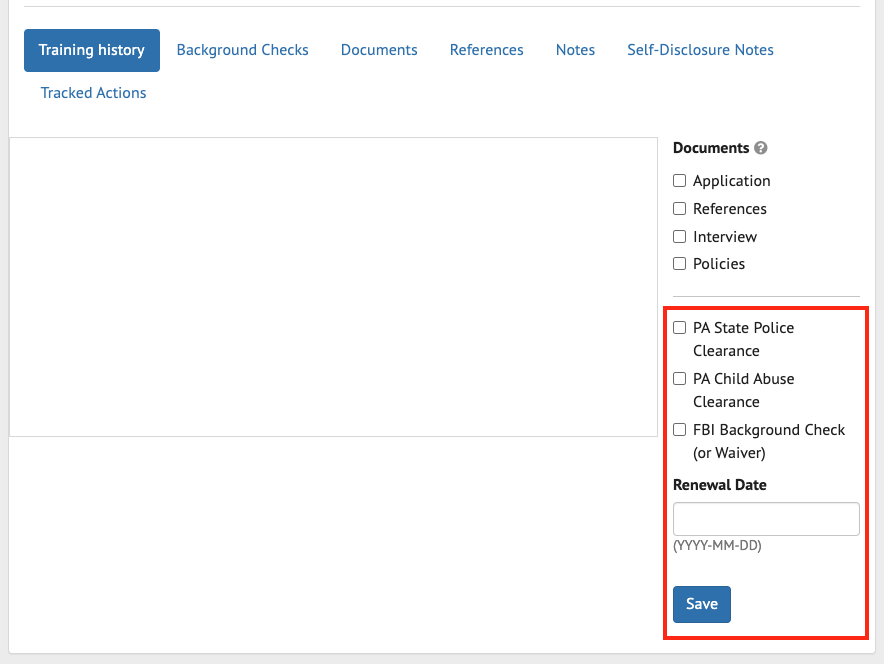Click the help icon beside Documents heading
This screenshot has height=664, width=884.
click(x=761, y=148)
